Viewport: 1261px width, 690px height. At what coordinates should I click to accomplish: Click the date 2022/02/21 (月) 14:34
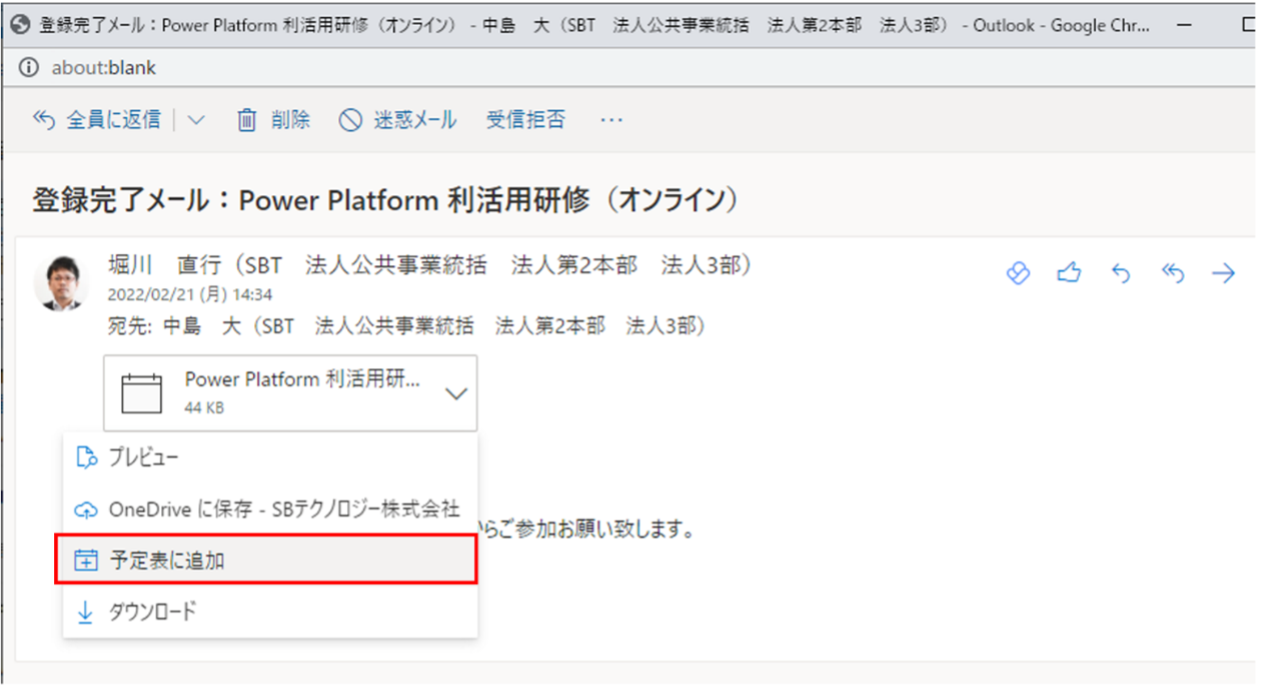pyautogui.click(x=190, y=296)
